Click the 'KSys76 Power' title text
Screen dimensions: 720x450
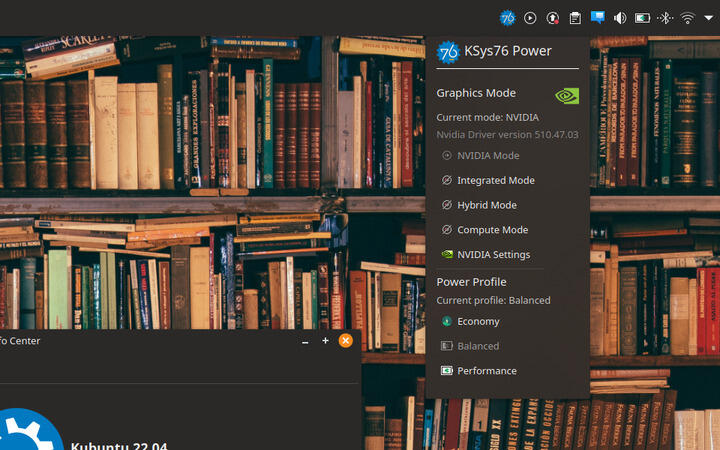click(x=508, y=51)
